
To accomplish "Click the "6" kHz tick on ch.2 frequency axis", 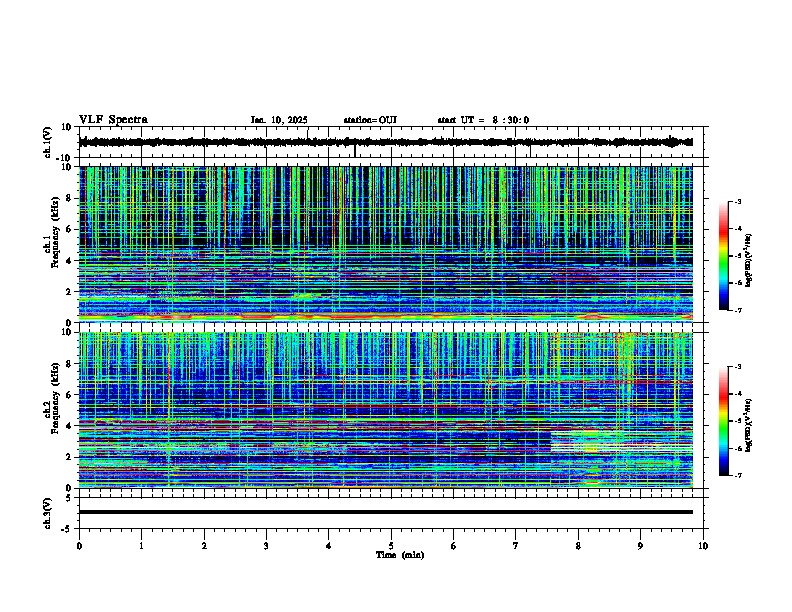I will point(70,395).
